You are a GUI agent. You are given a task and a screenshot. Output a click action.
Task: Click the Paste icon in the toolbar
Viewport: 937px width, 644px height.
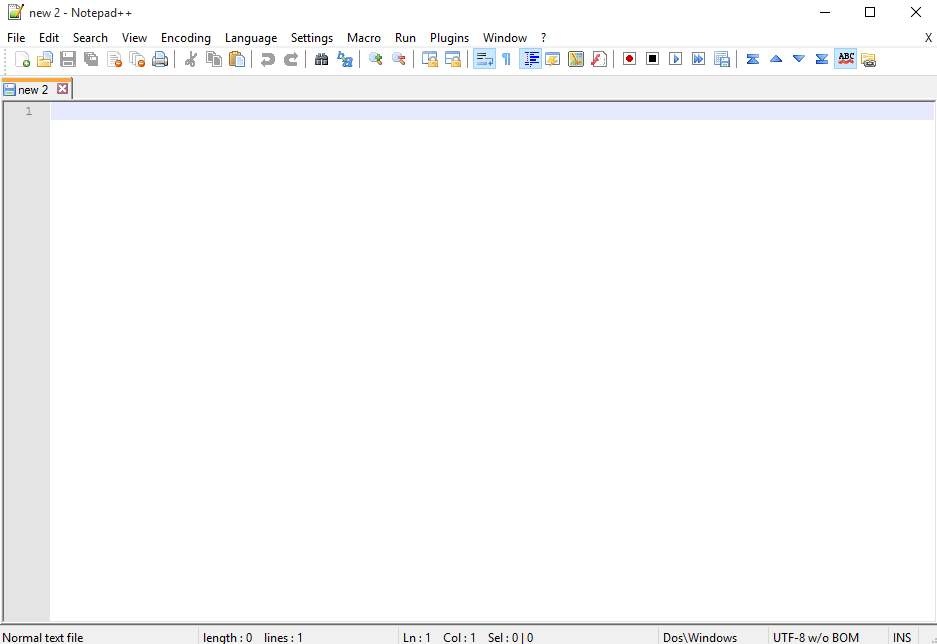tap(237, 59)
